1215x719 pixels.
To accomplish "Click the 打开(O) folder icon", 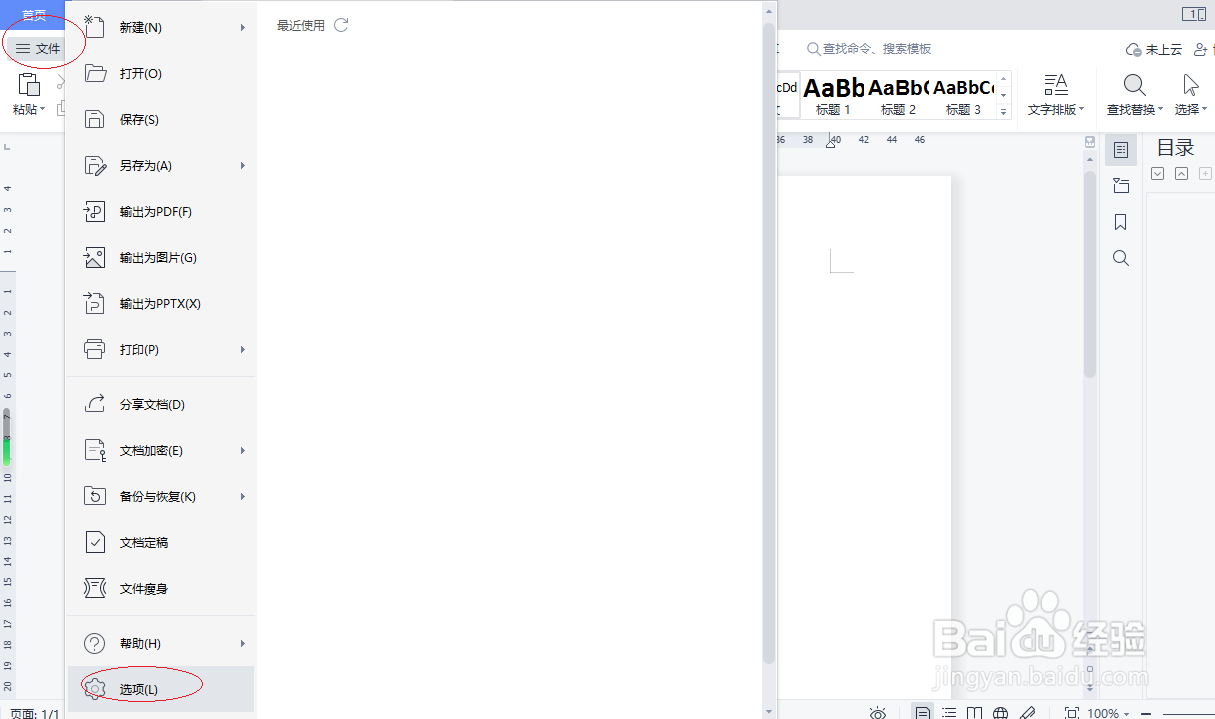I will (x=95, y=73).
